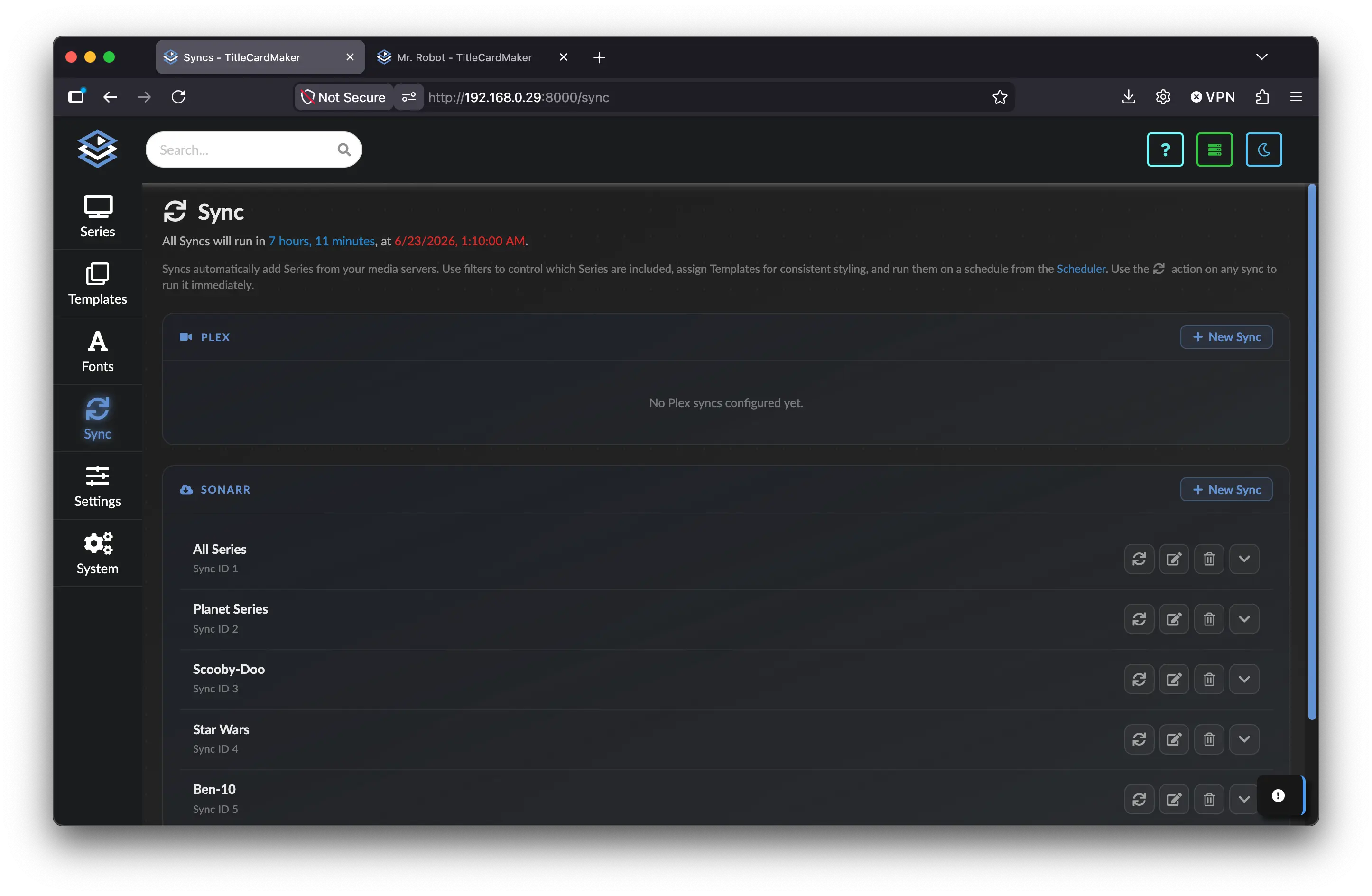The width and height of the screenshot is (1372, 896).
Task: Delete the Scooby-Doo sync
Action: tap(1209, 679)
